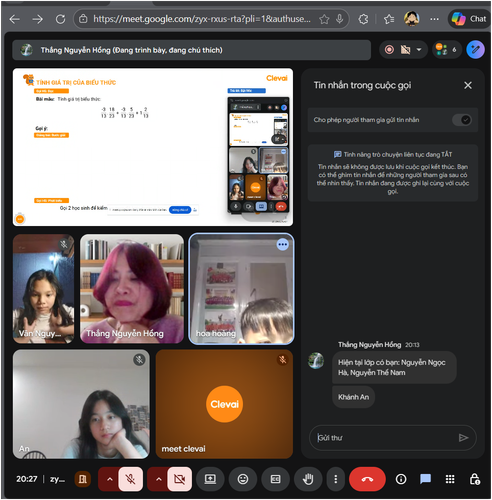Close the in-call messages panel
Screen dimensions: 492x500
coord(468,86)
